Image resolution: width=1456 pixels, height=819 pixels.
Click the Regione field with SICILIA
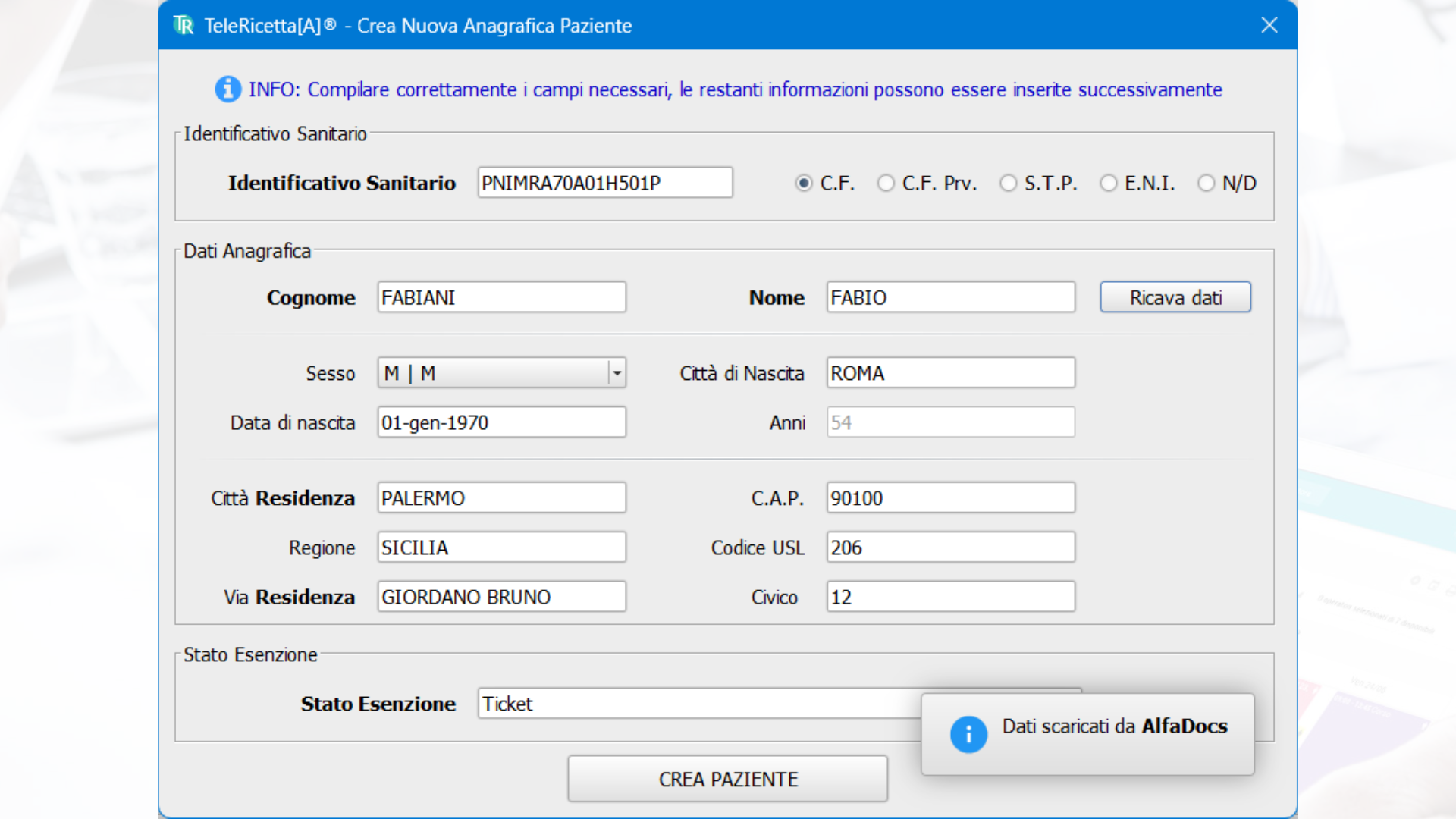click(x=502, y=548)
